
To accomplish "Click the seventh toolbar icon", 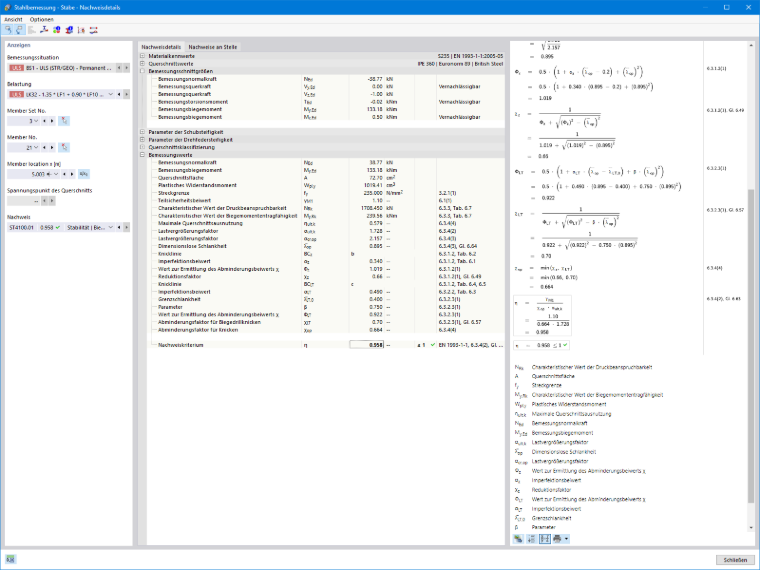I will (x=81, y=30).
